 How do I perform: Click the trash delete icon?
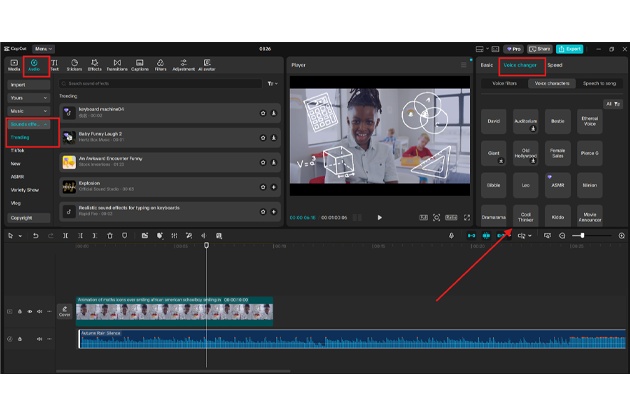(110, 236)
